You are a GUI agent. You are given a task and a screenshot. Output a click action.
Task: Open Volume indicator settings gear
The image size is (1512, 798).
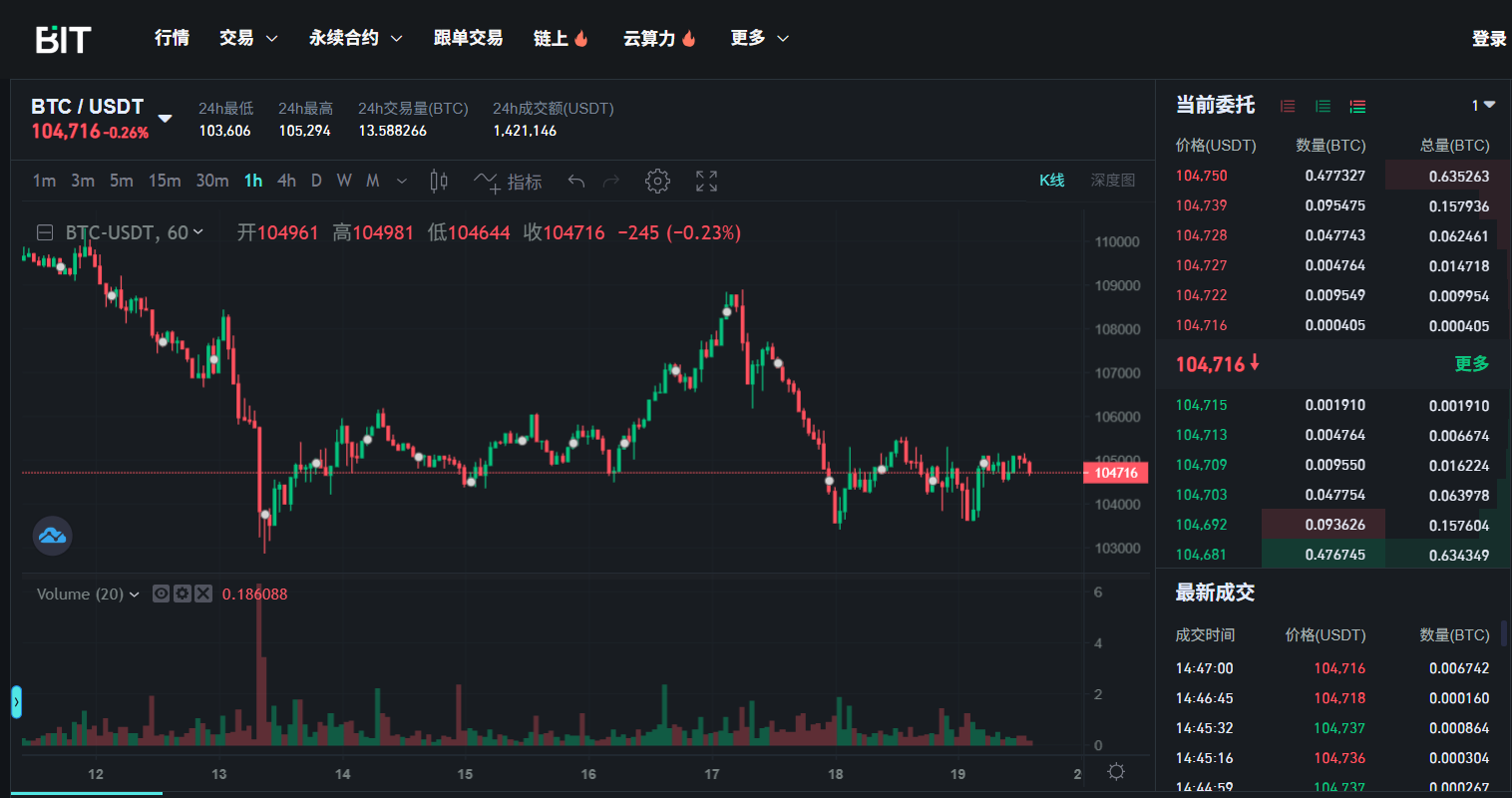pyautogui.click(x=183, y=594)
